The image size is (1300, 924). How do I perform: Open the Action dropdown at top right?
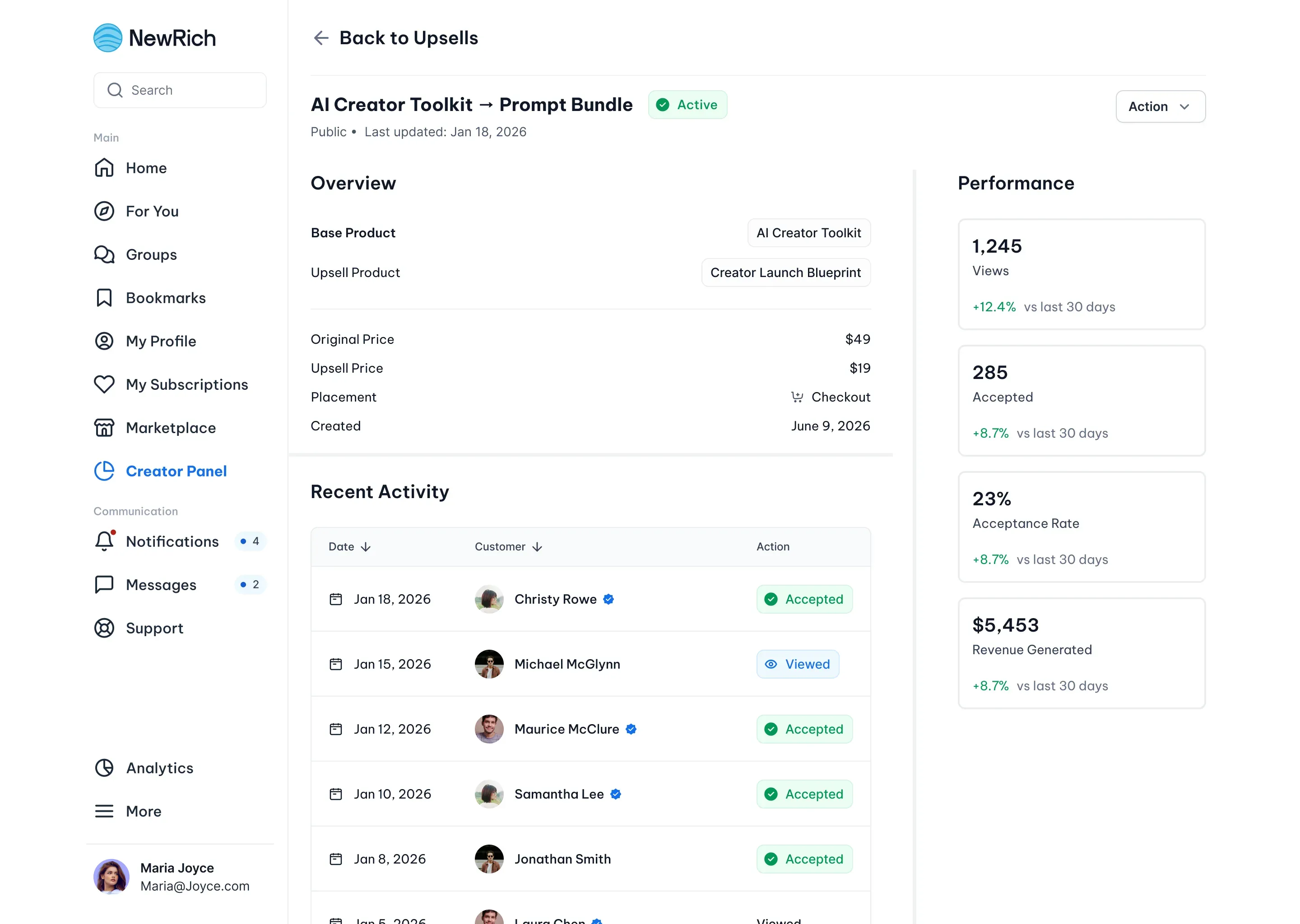[x=1160, y=106]
